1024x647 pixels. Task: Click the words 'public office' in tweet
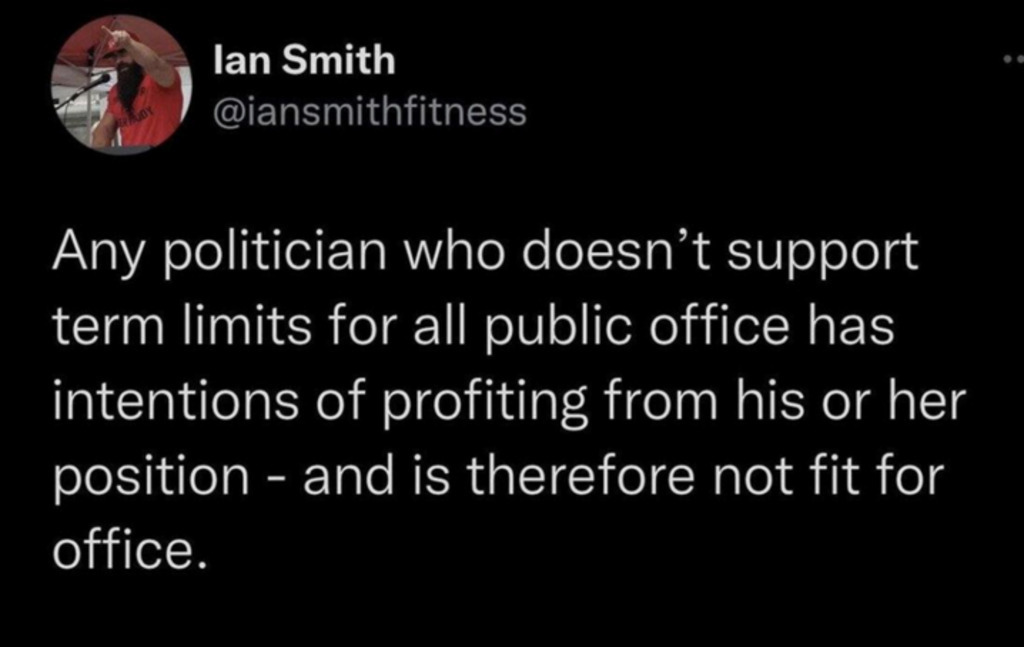click(x=635, y=328)
